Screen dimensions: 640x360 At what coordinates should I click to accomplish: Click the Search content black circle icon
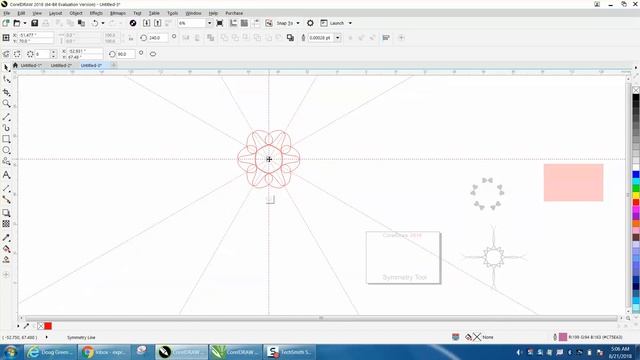point(133,23)
